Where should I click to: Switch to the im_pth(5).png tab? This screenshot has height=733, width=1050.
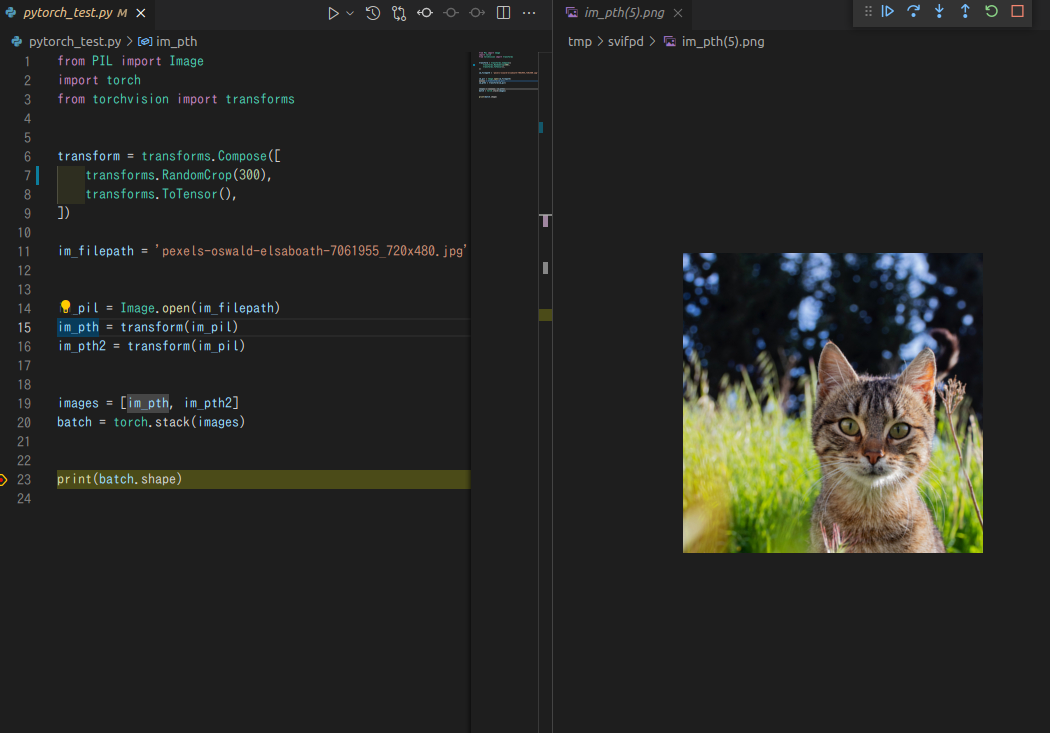point(624,13)
